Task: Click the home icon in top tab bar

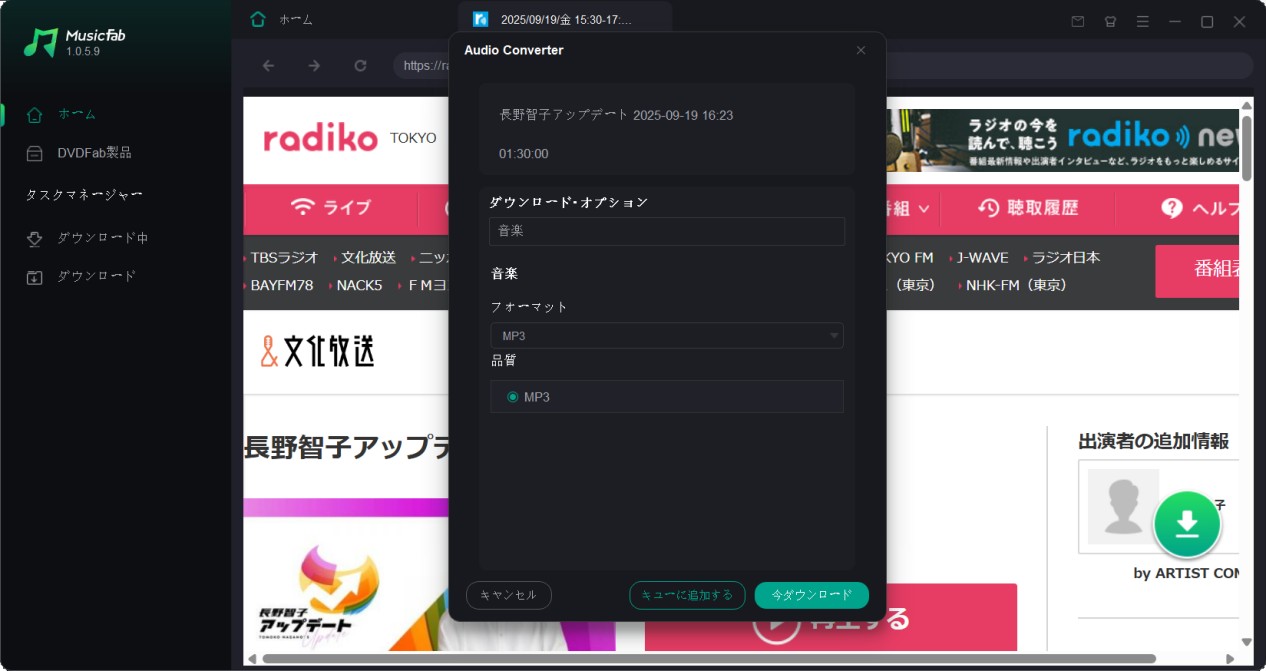Action: (x=259, y=19)
